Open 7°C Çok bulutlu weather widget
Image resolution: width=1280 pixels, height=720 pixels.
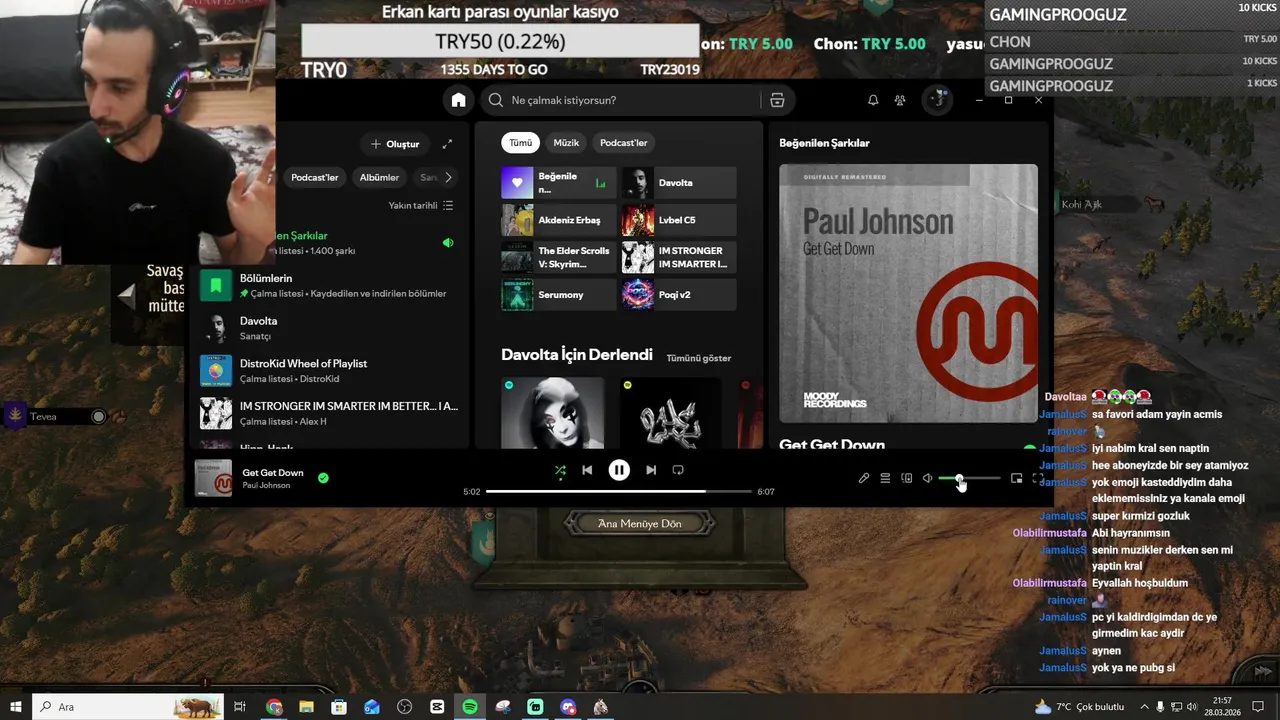[x=1079, y=707]
